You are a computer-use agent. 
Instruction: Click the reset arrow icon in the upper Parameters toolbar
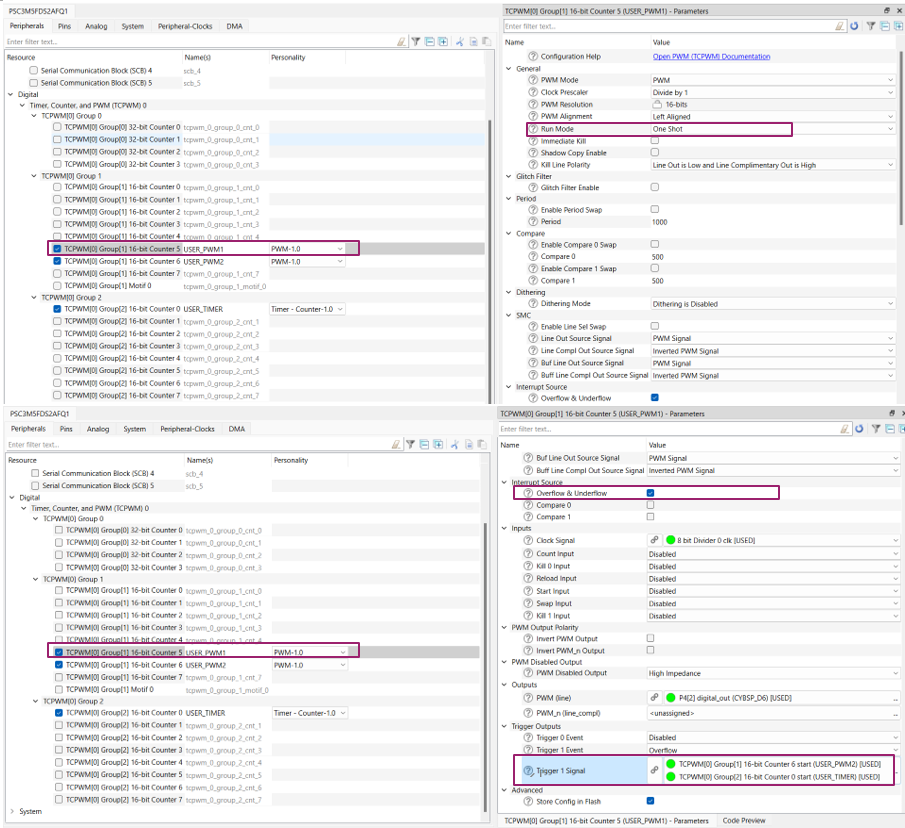[854, 26]
